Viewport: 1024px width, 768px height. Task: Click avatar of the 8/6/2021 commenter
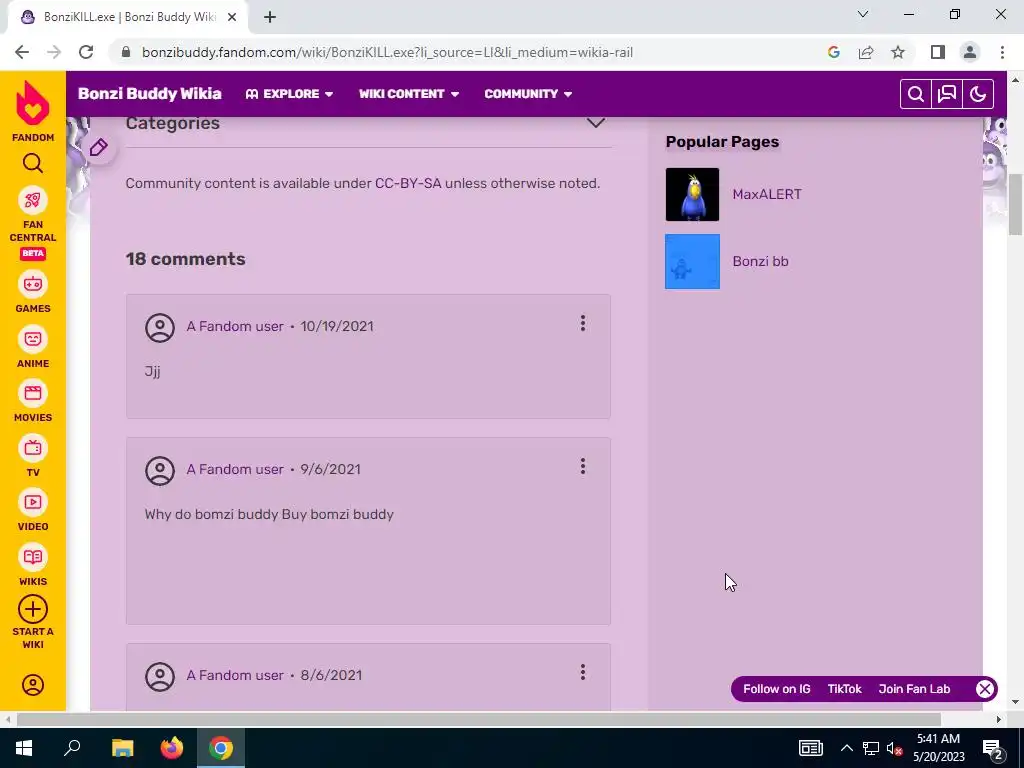[160, 677]
